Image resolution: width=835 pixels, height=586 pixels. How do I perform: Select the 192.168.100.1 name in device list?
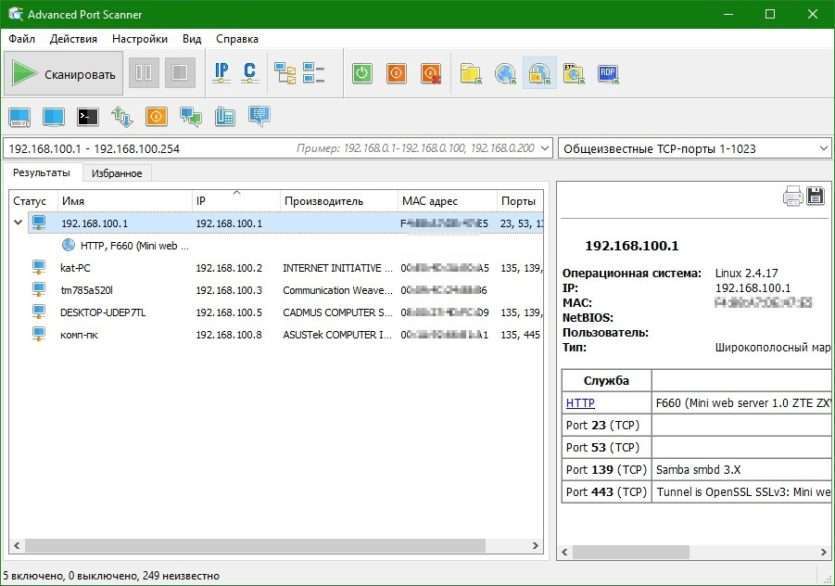point(94,223)
